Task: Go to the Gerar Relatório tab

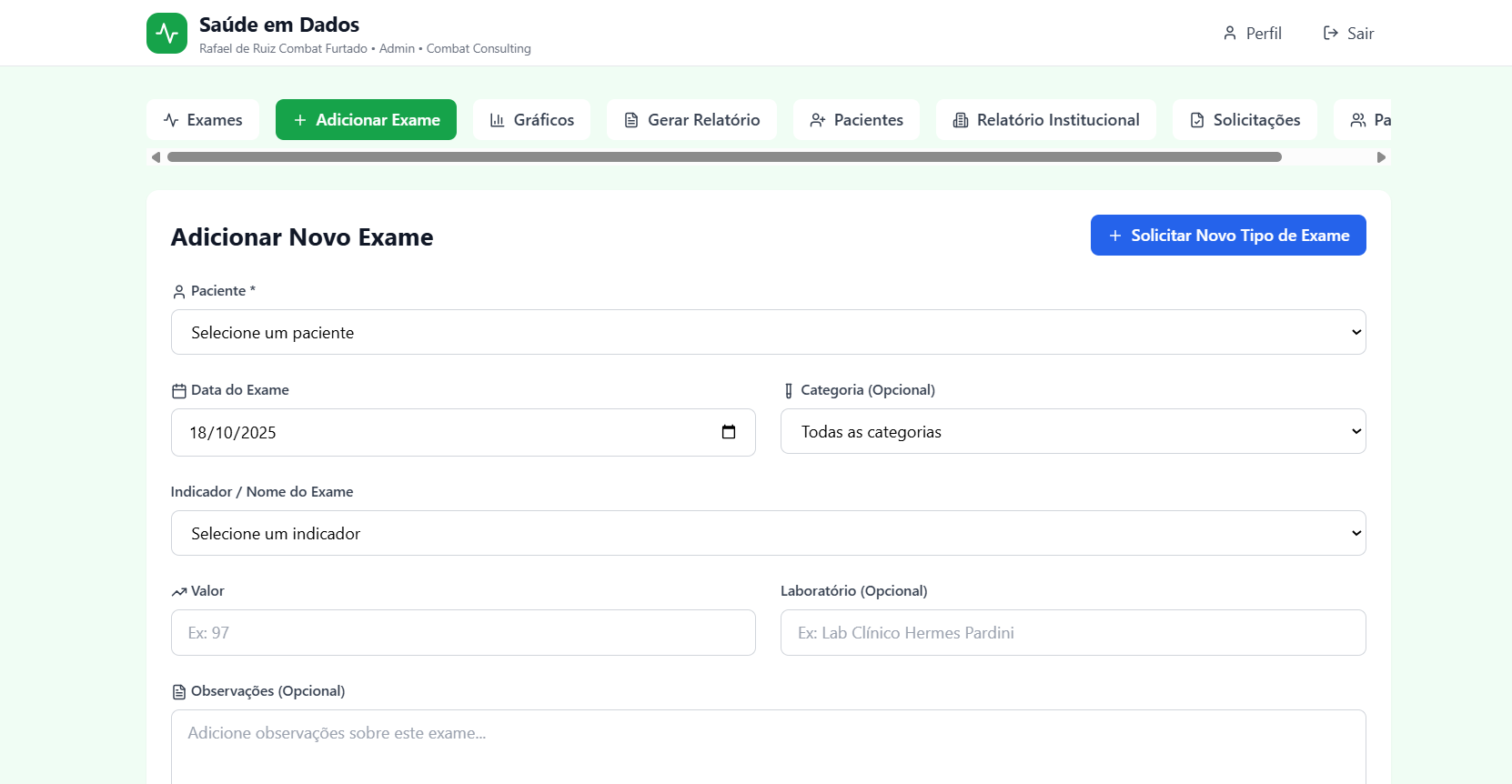Action: click(691, 120)
